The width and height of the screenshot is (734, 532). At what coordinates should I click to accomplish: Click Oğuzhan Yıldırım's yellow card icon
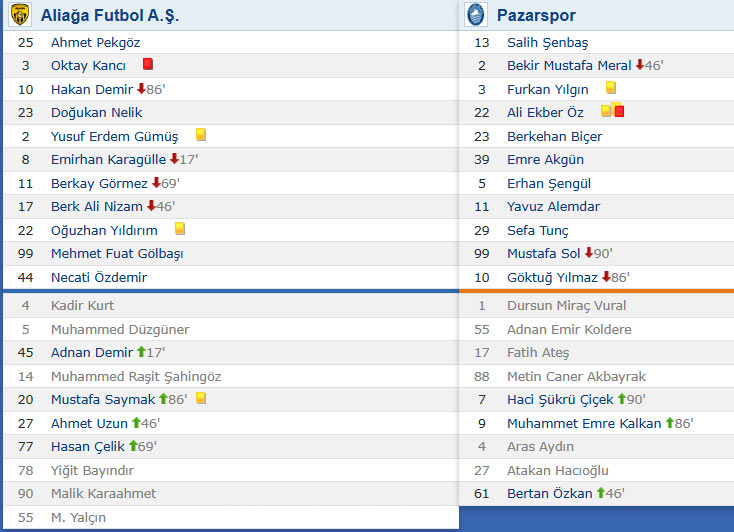point(180,229)
